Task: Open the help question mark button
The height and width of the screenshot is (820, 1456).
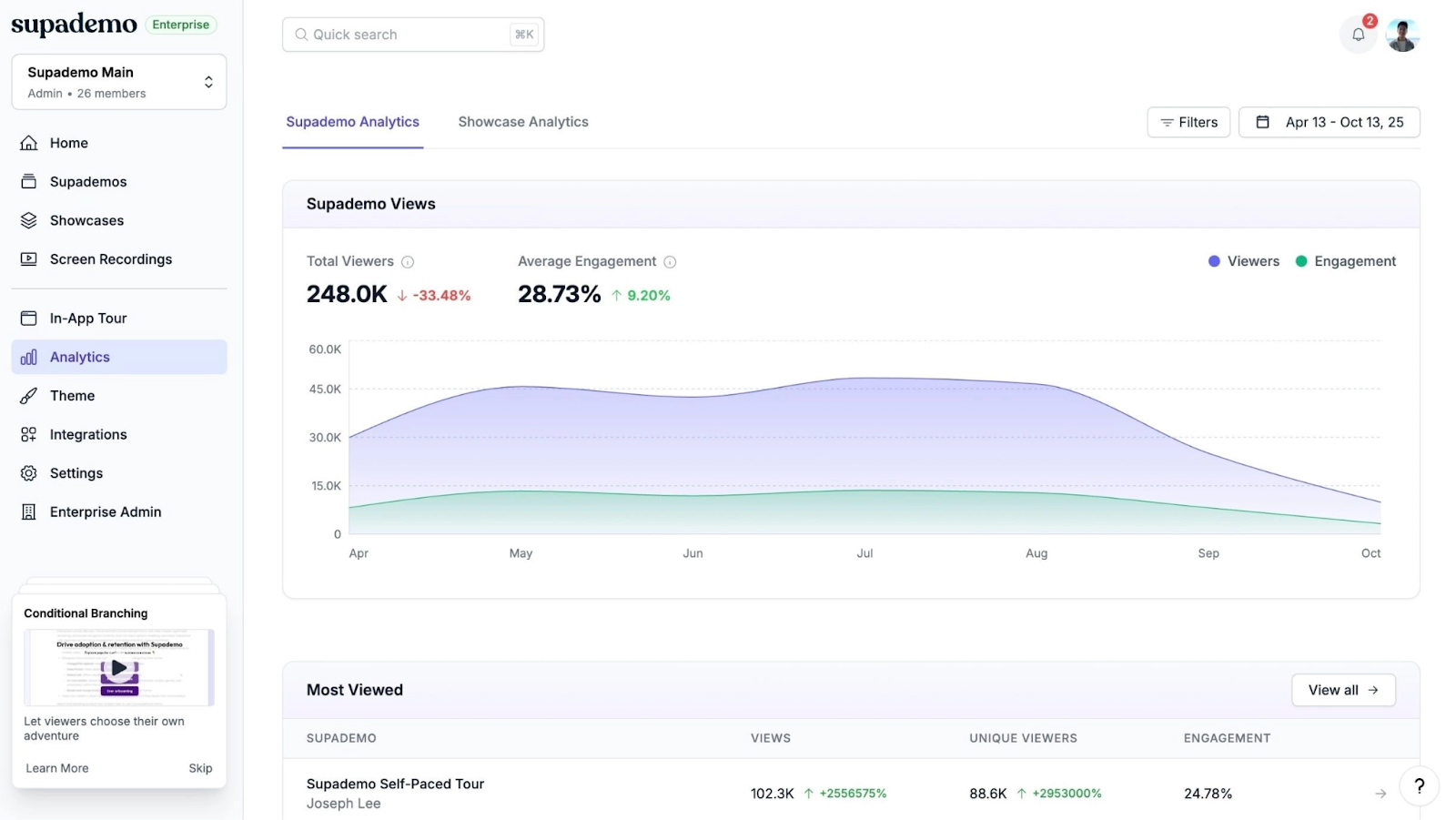Action: click(x=1419, y=786)
